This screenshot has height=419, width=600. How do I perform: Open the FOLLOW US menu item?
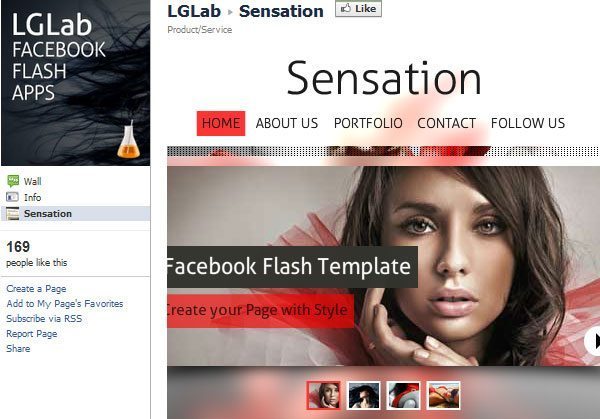click(x=528, y=123)
